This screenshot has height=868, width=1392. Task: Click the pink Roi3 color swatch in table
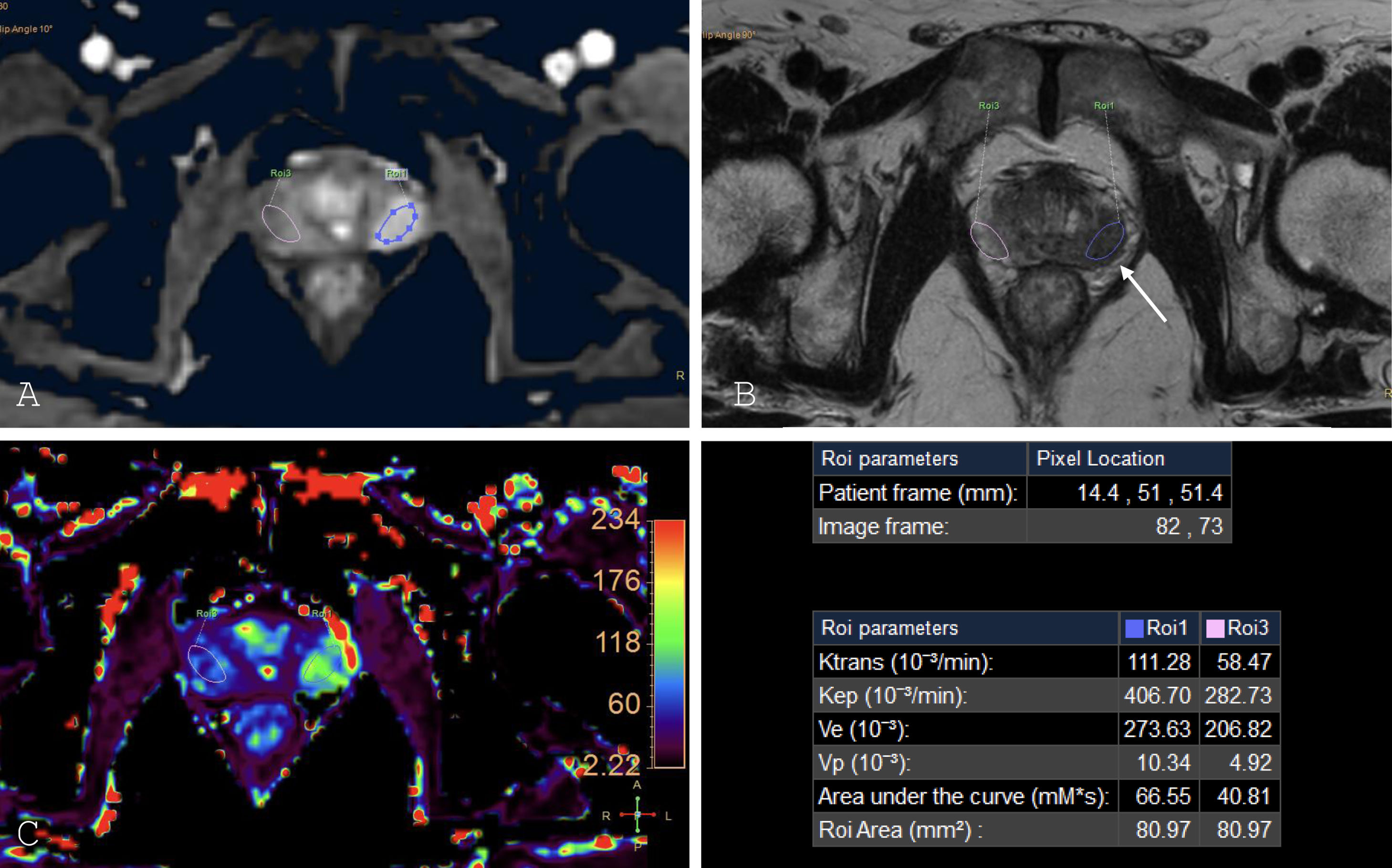click(1215, 628)
